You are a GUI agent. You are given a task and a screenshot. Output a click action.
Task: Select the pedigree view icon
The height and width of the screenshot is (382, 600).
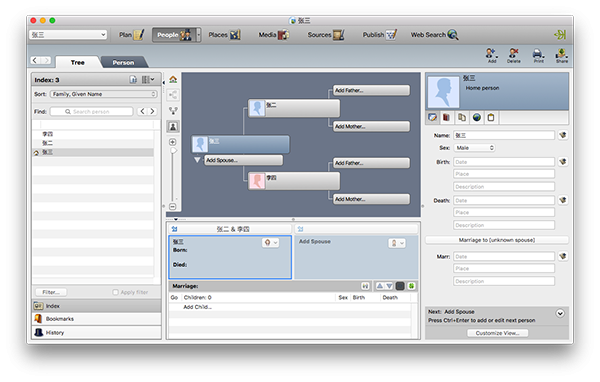(x=173, y=95)
